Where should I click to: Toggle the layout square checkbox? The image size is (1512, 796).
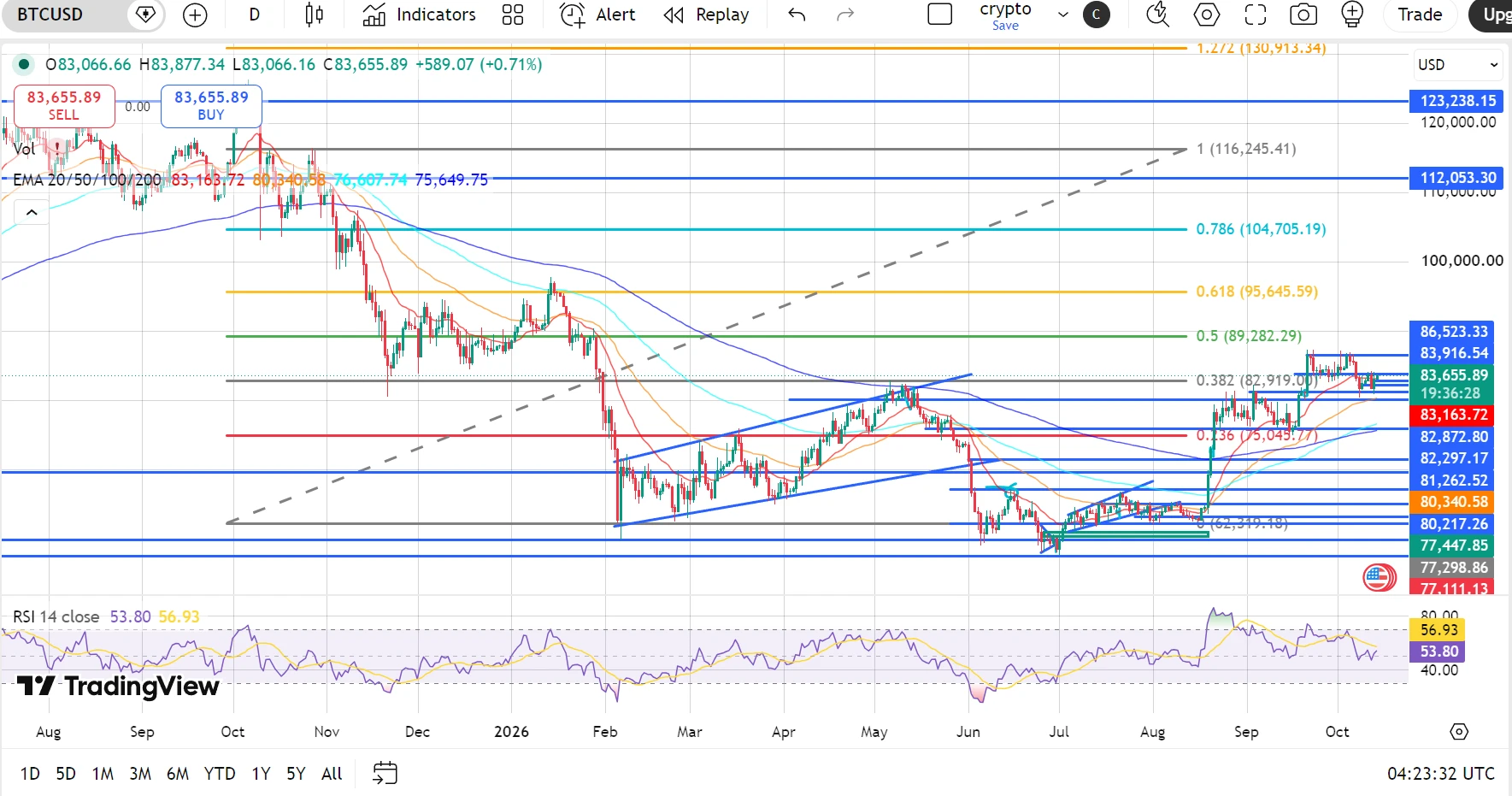(x=940, y=15)
